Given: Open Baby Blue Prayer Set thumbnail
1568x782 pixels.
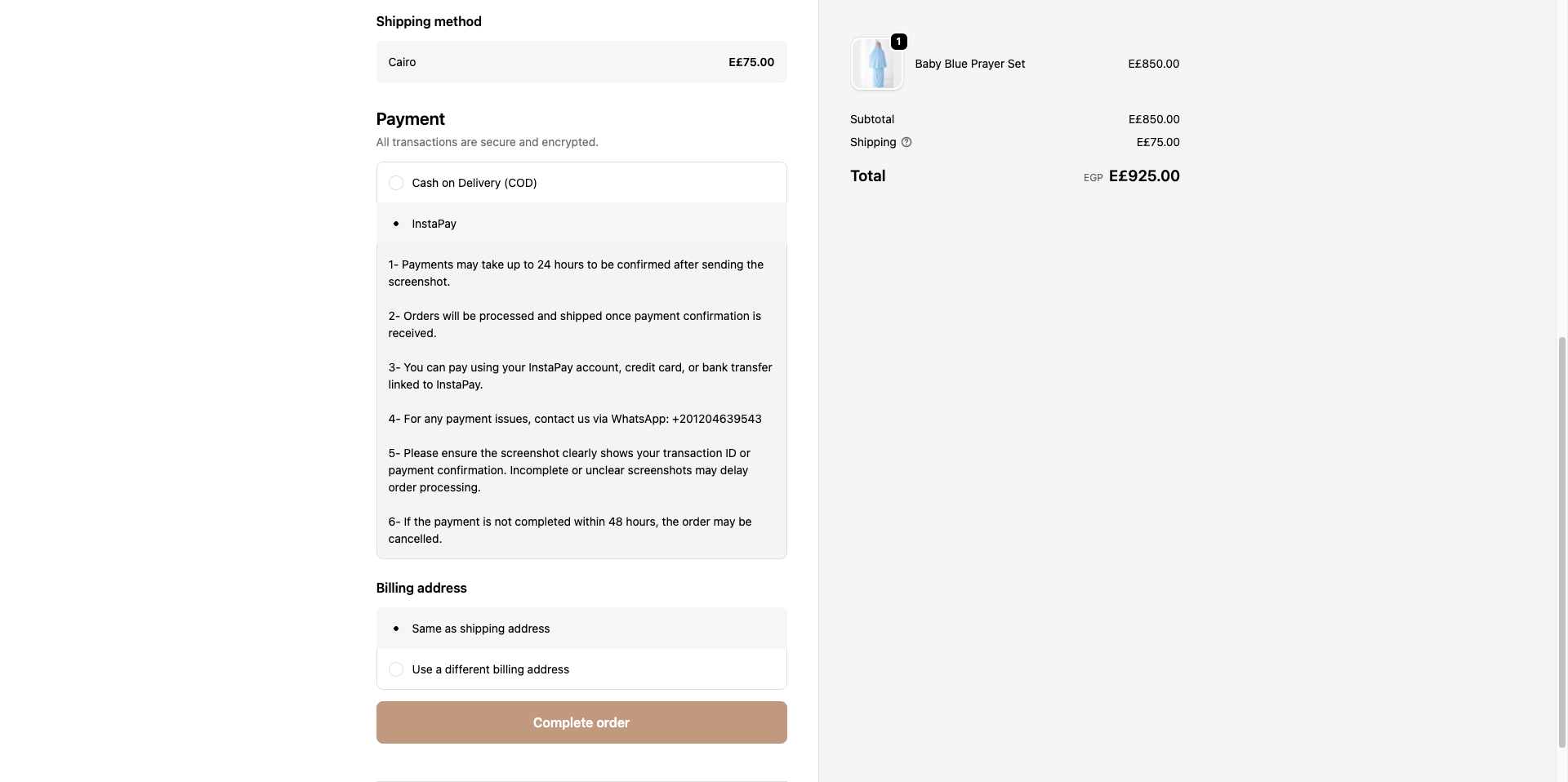Looking at the screenshot, I should pos(877,64).
